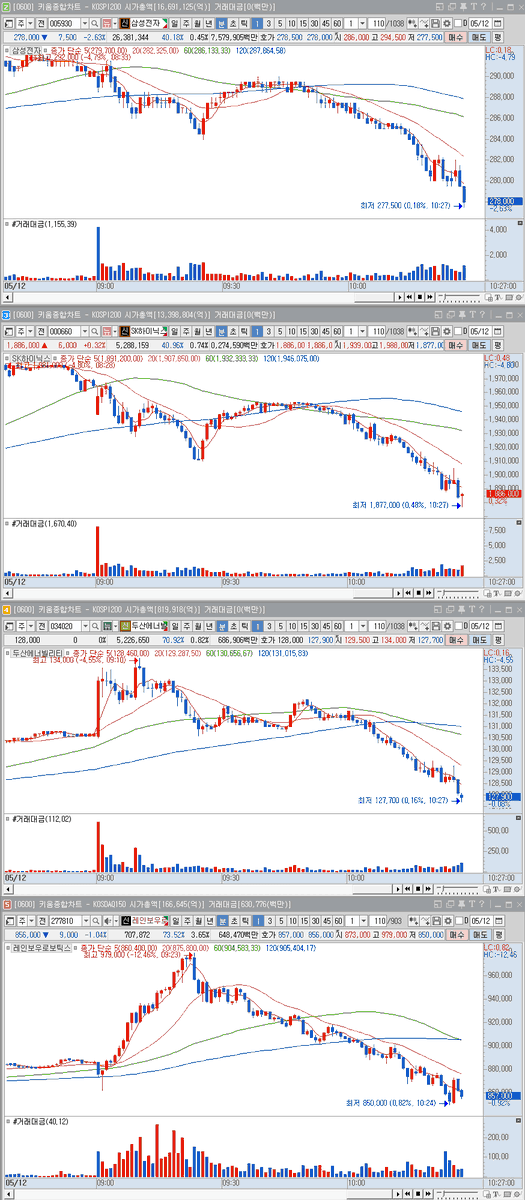Click rewind button under Doosan Enerbility chart
Screen dimensions: 525x1200
coord(408,889)
